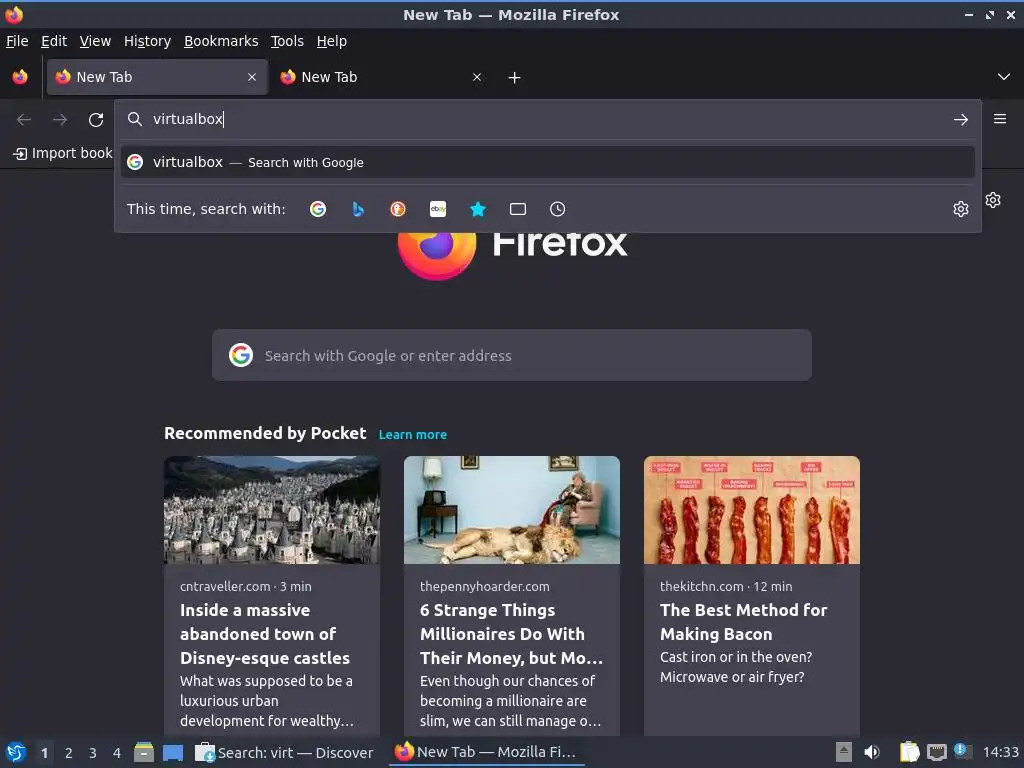
Task: Open the abandoned Disney-esque castles thumbnail
Action: coord(272,510)
